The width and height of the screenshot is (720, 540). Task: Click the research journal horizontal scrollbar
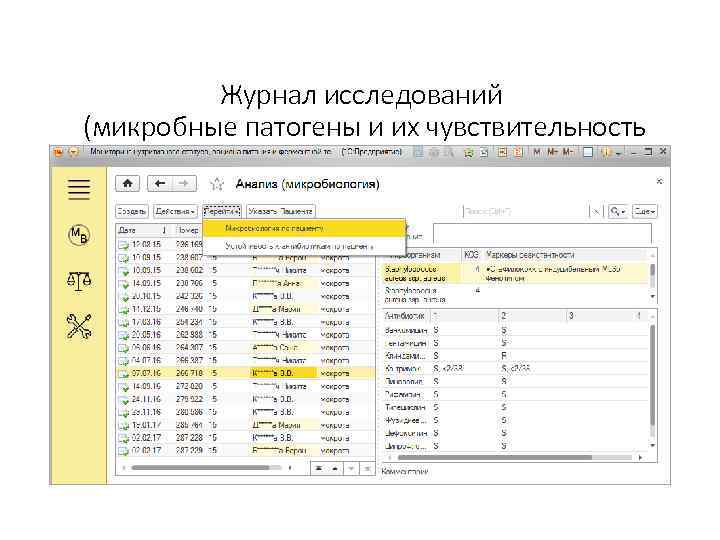200,468
